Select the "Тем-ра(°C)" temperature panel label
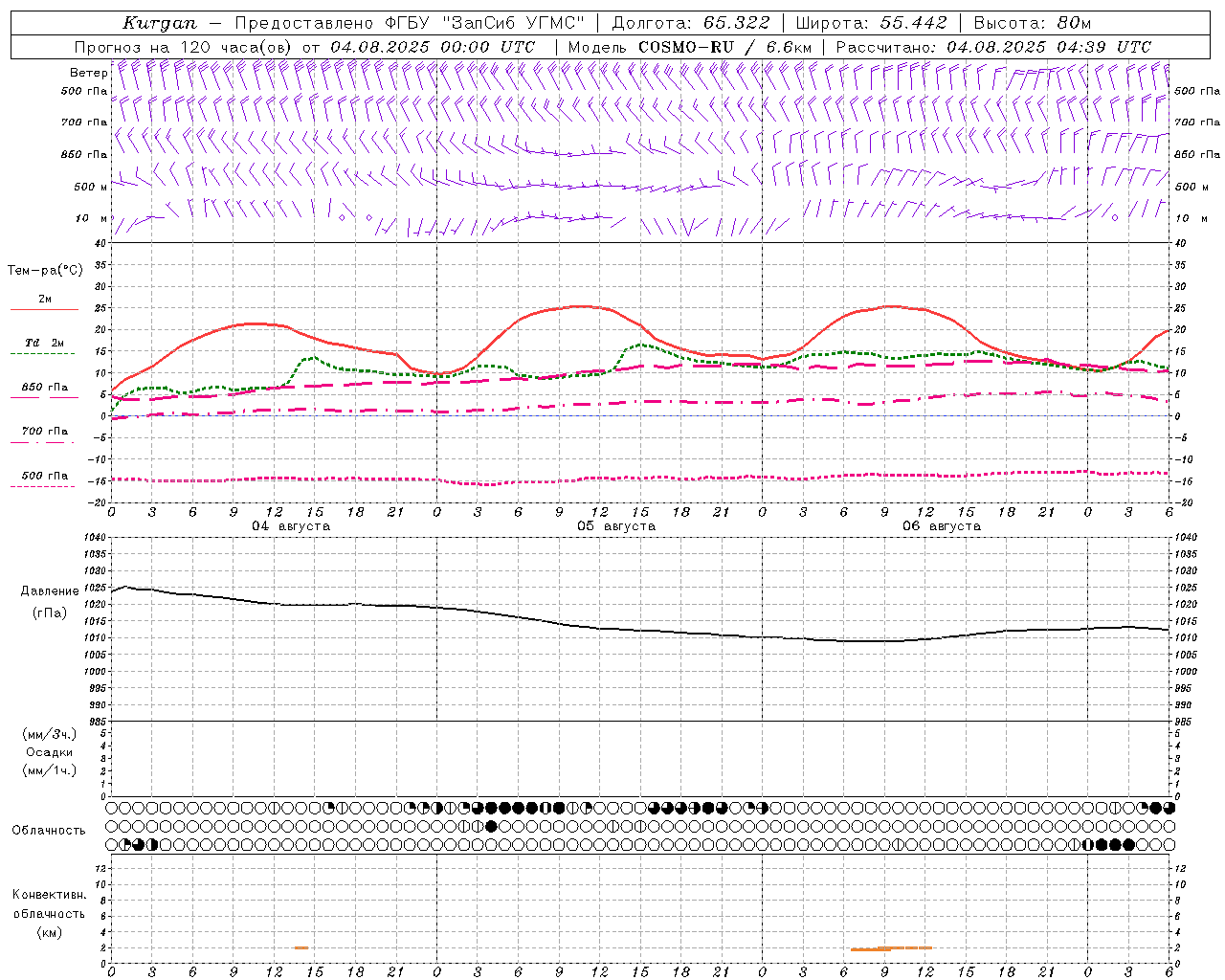 click(45, 271)
